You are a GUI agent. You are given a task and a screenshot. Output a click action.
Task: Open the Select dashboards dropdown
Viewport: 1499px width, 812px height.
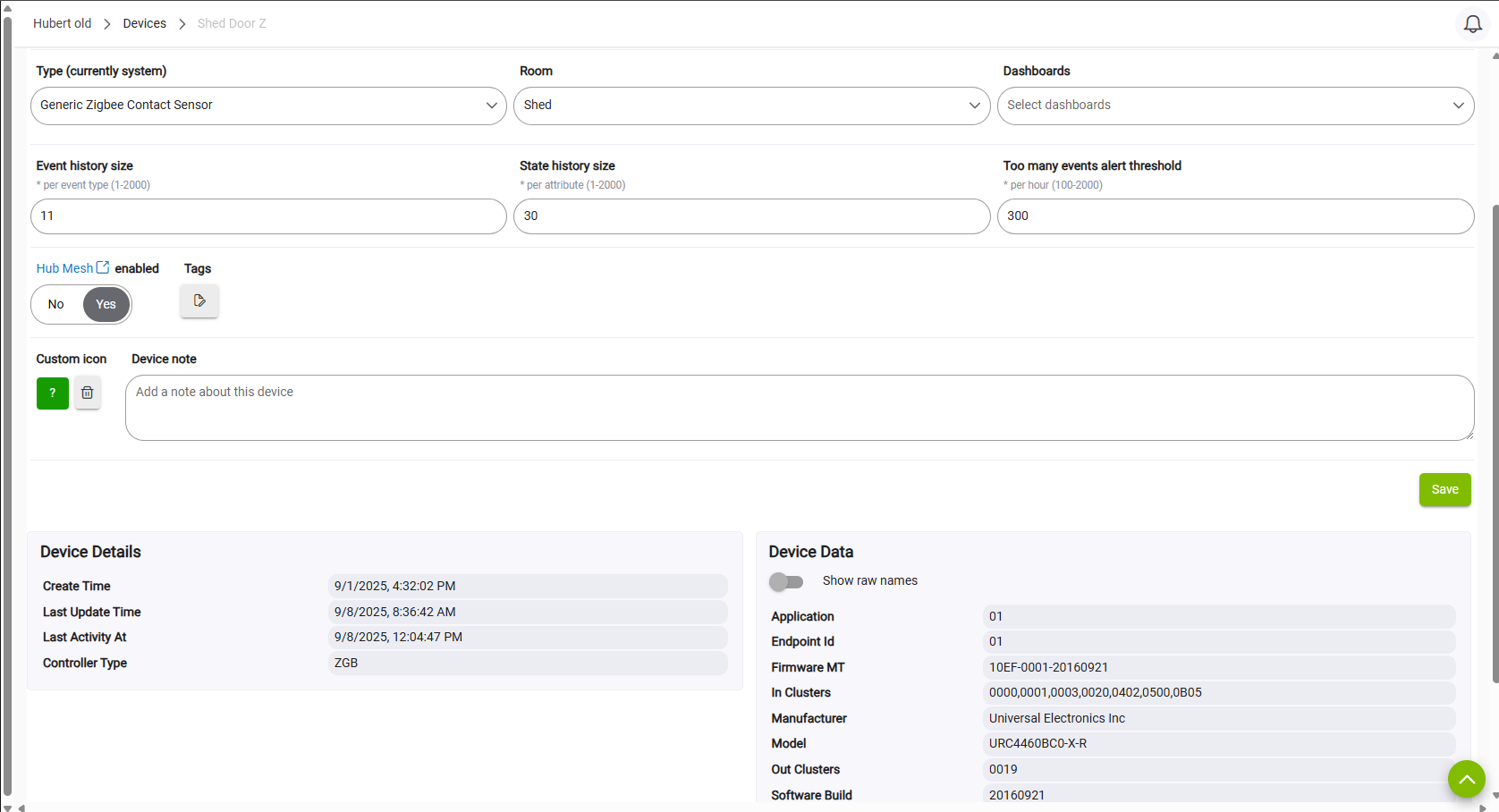[x=1234, y=106]
